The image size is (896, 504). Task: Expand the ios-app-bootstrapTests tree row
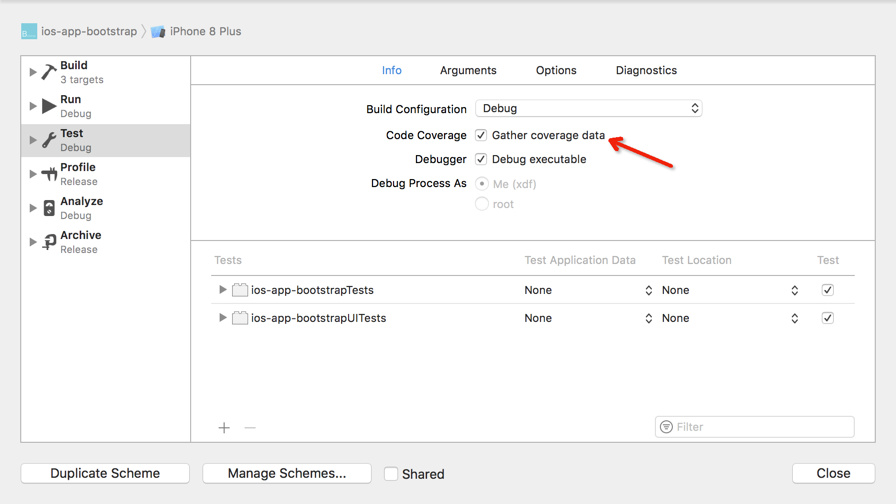click(x=223, y=290)
